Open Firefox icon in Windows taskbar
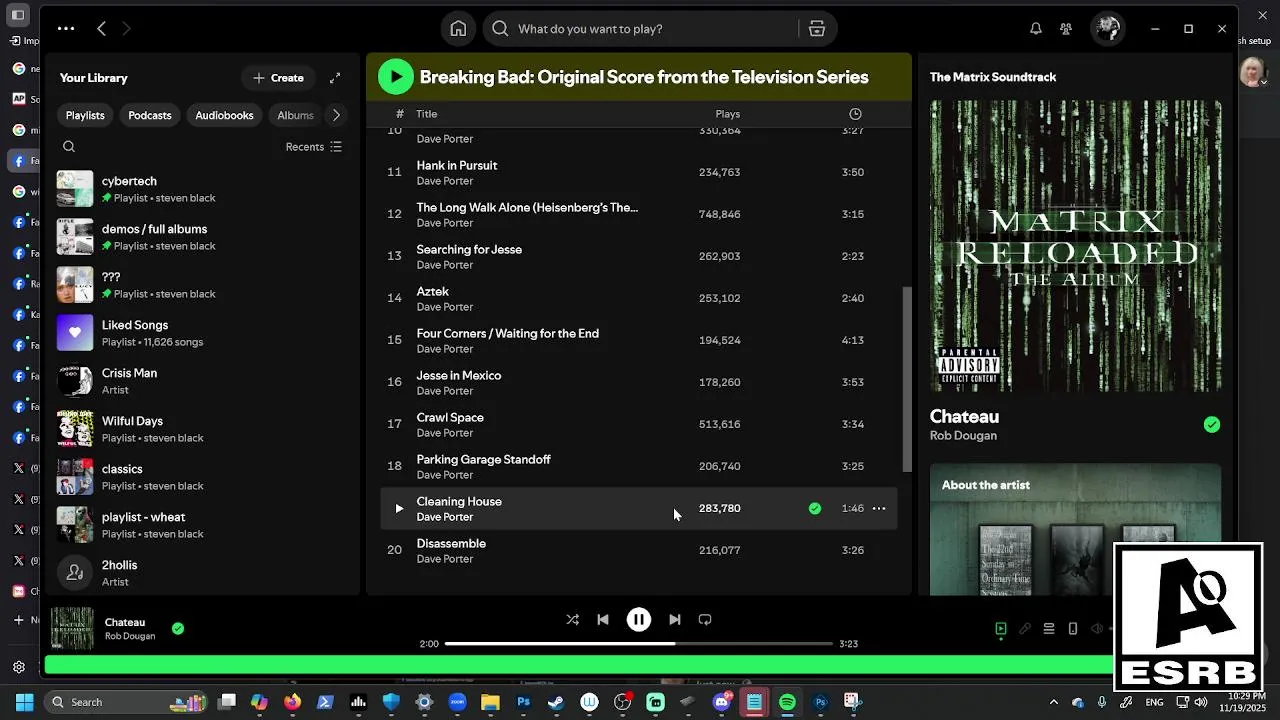The image size is (1280, 720). [292, 702]
